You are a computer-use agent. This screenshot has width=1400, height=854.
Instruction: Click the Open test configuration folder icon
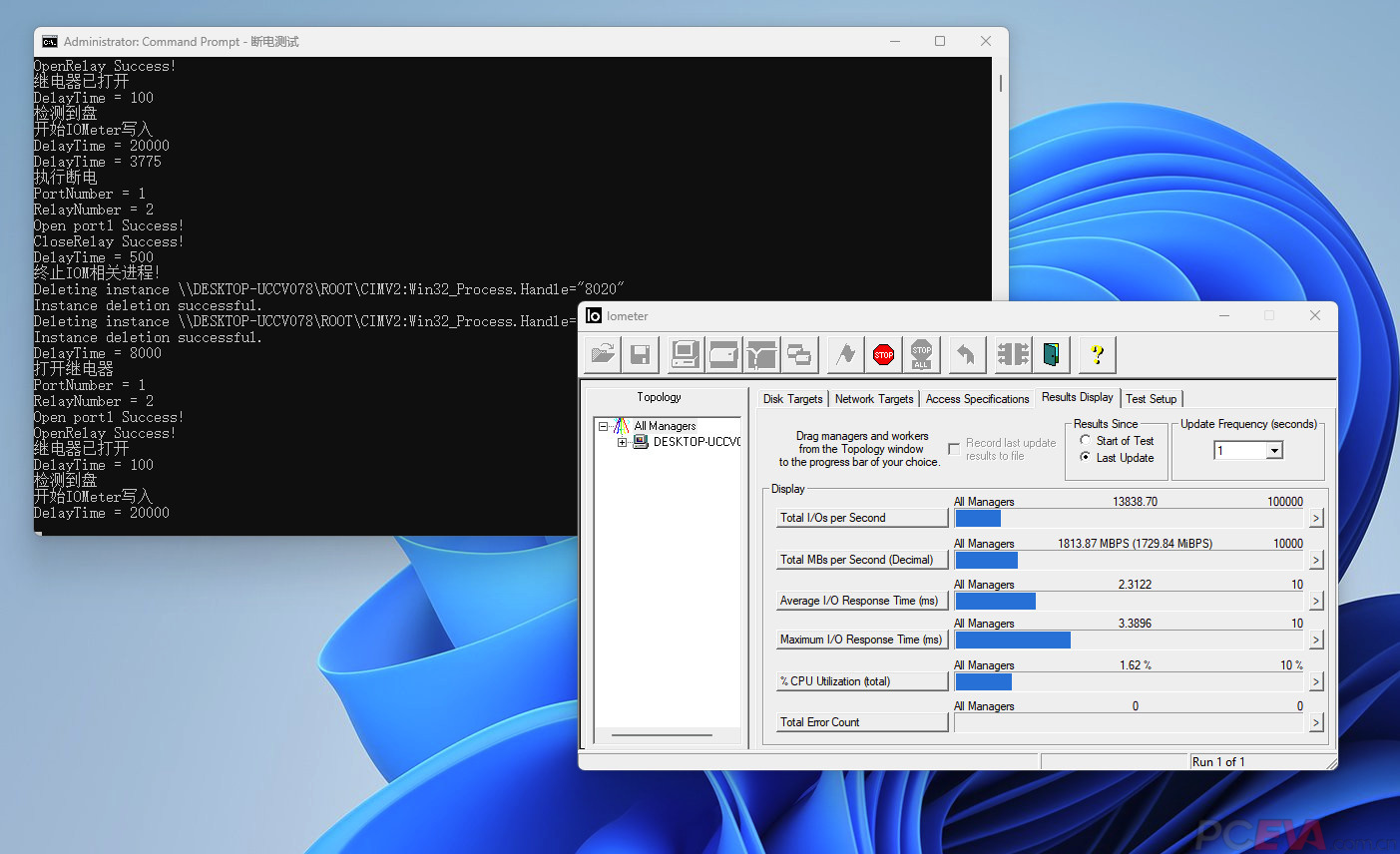[603, 354]
